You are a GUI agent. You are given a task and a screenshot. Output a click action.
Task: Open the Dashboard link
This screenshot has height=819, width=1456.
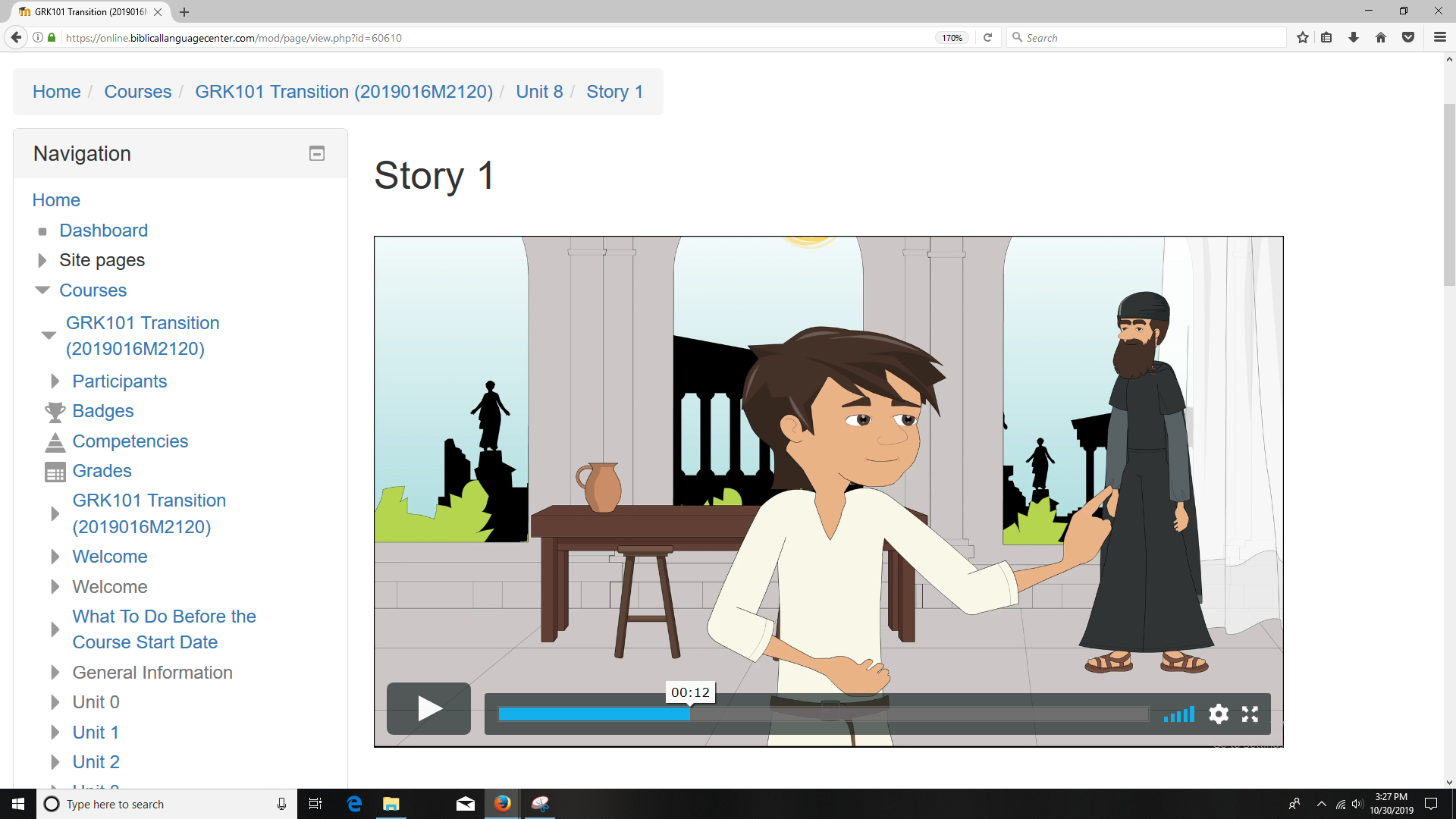(104, 231)
